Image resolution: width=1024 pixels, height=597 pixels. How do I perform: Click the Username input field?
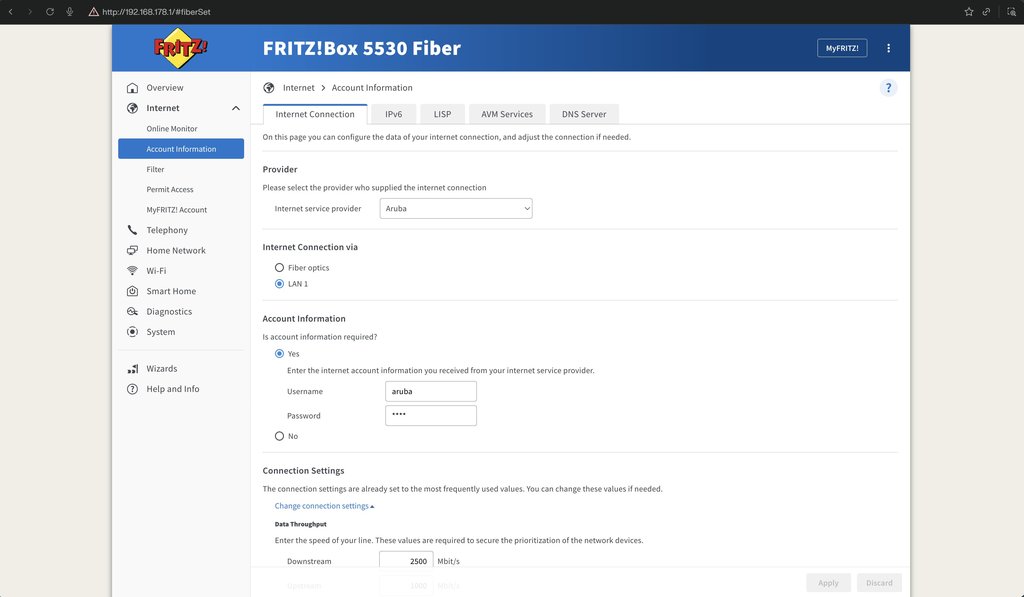pyautogui.click(x=430, y=391)
